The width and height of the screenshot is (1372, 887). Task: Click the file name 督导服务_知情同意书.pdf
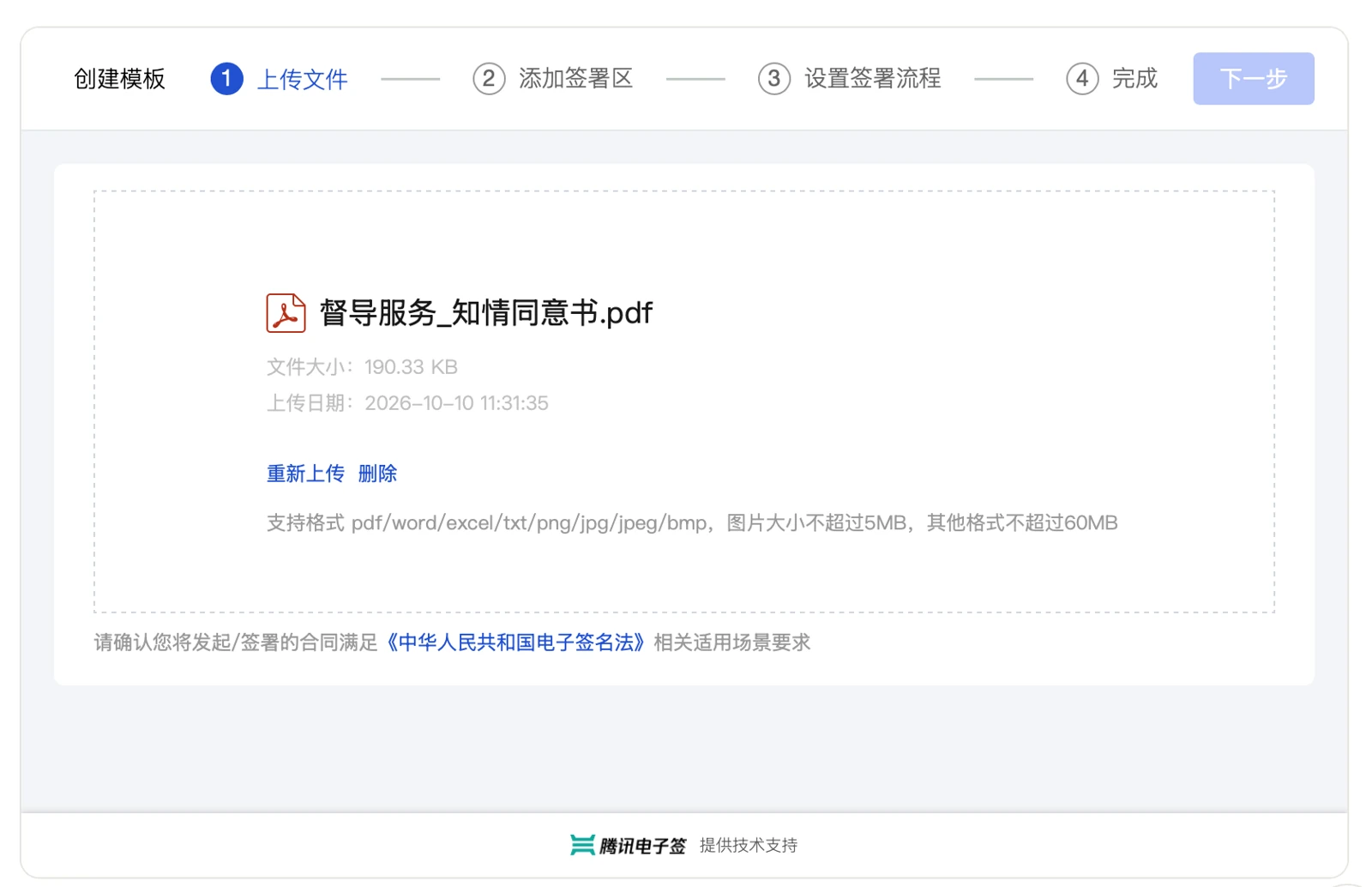(486, 313)
